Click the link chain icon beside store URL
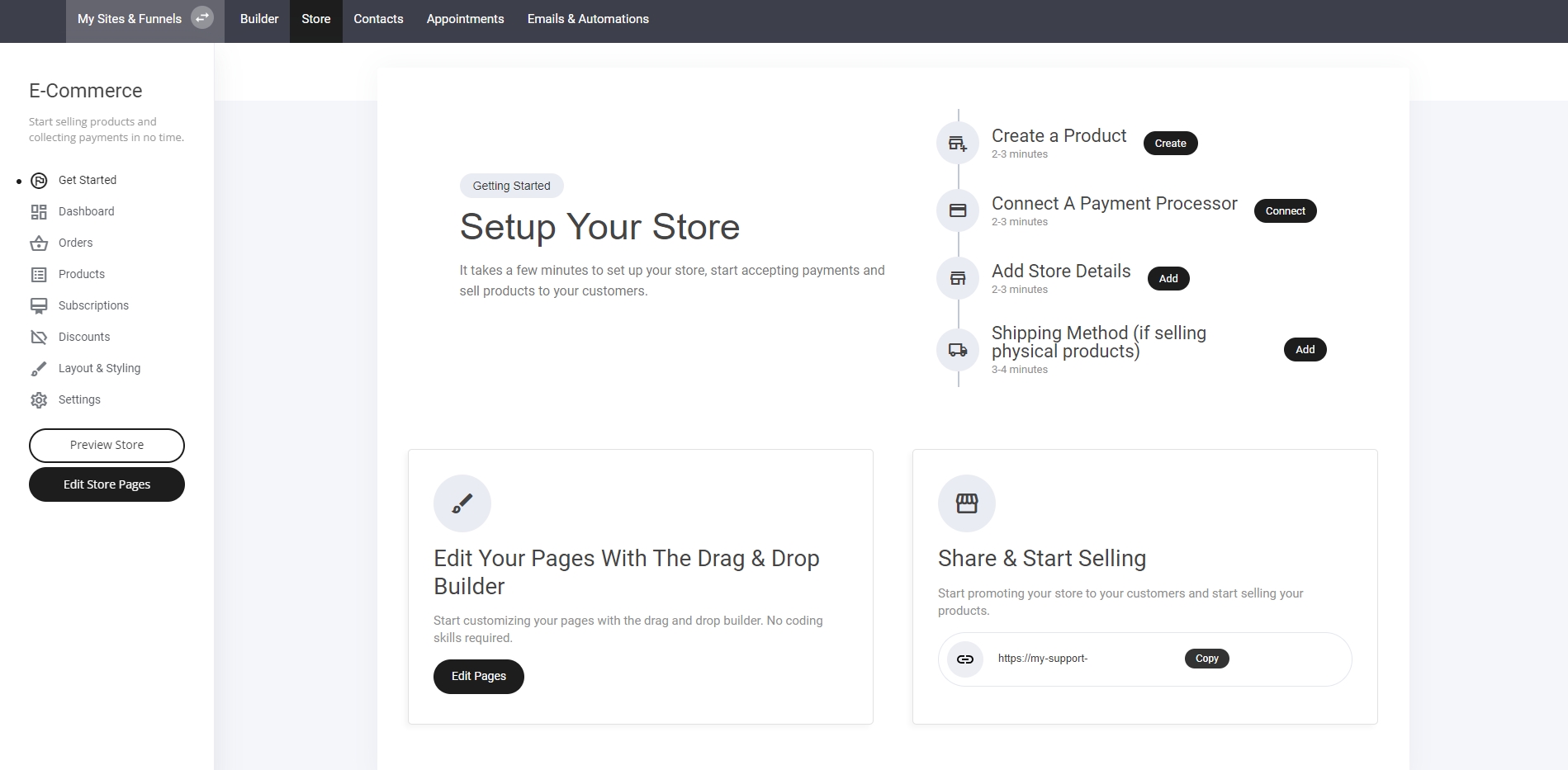 pyautogui.click(x=964, y=659)
